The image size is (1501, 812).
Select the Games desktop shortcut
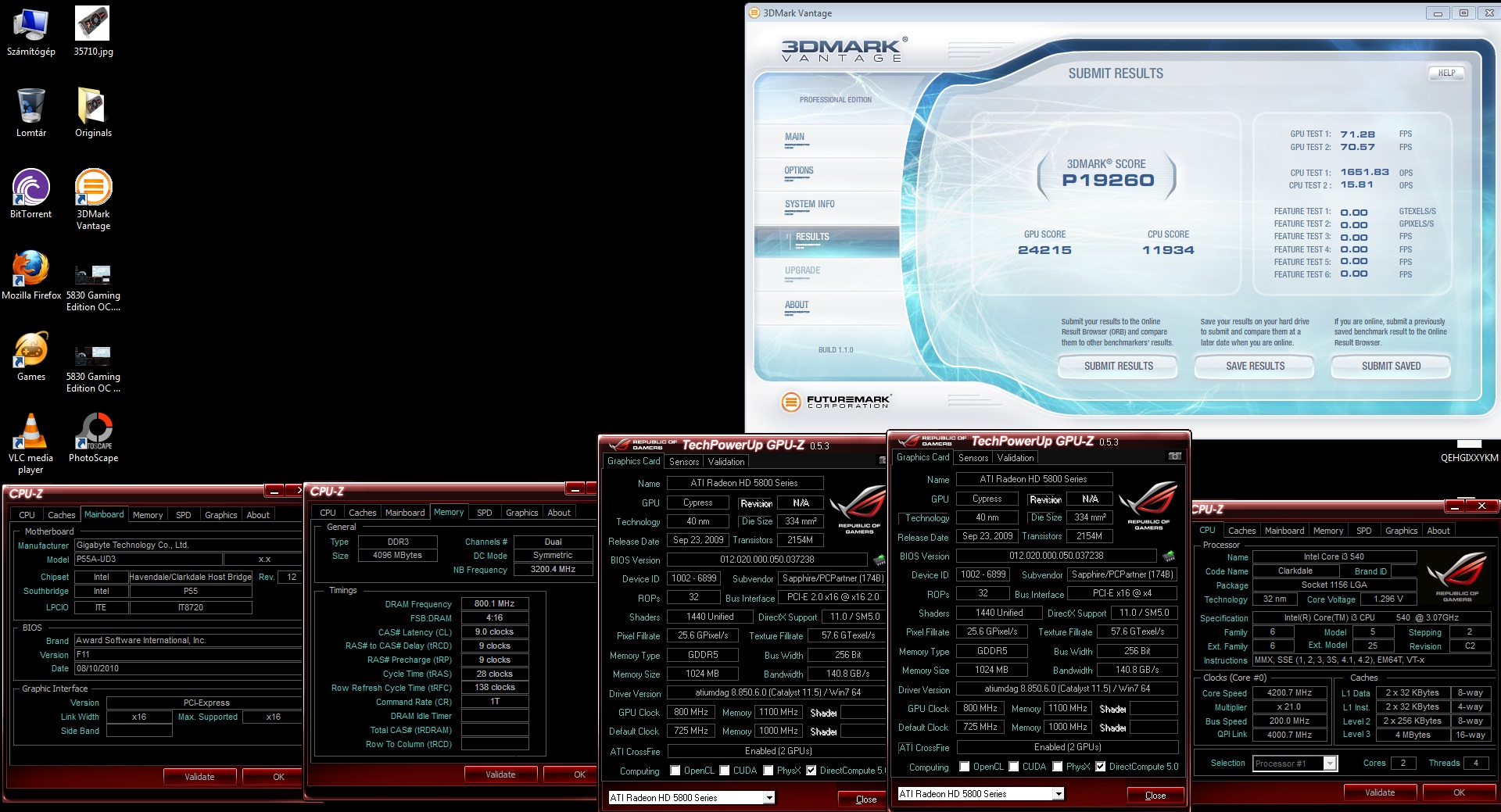click(x=30, y=356)
